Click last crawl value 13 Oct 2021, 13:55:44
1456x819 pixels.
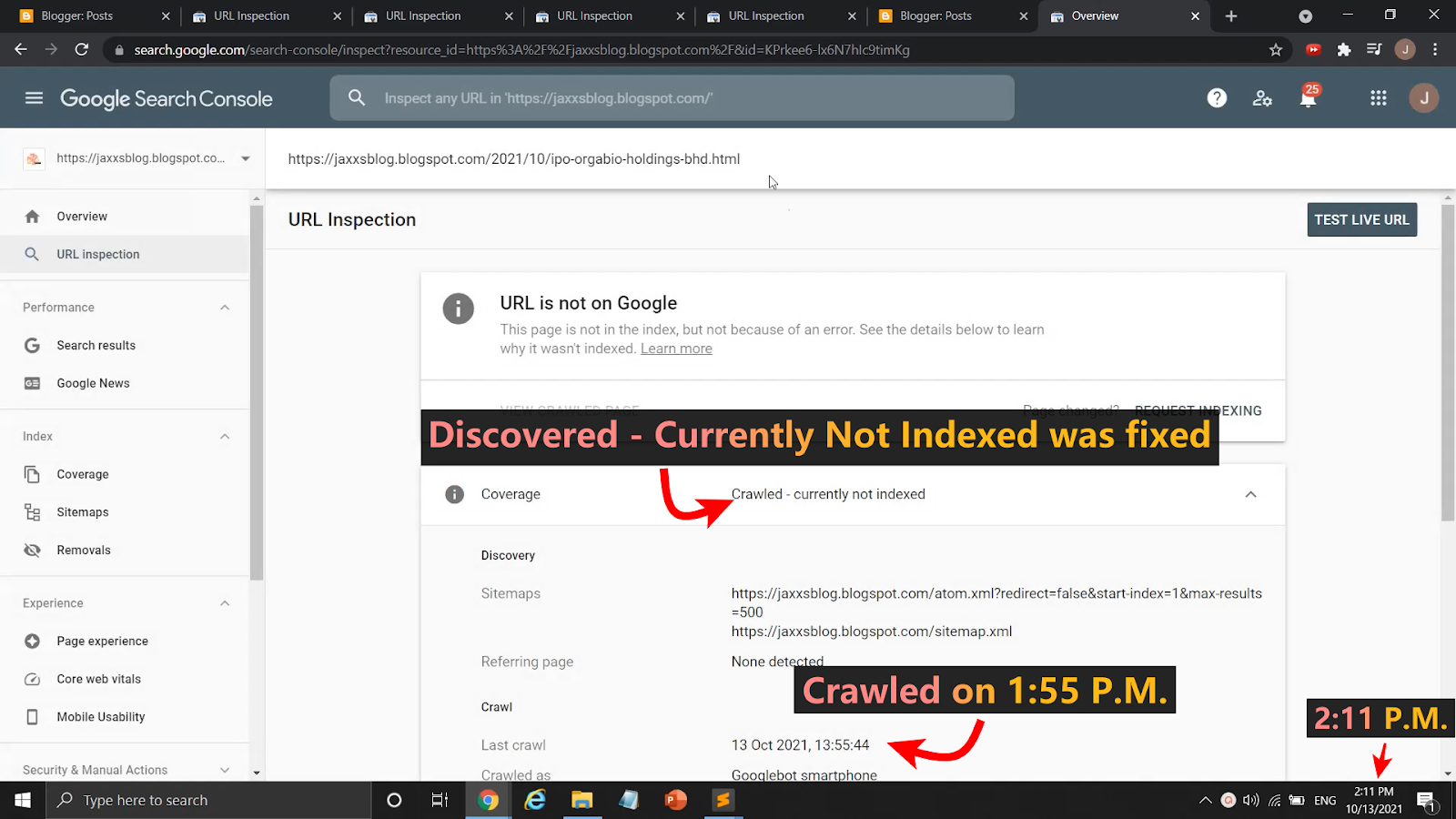tap(800, 745)
